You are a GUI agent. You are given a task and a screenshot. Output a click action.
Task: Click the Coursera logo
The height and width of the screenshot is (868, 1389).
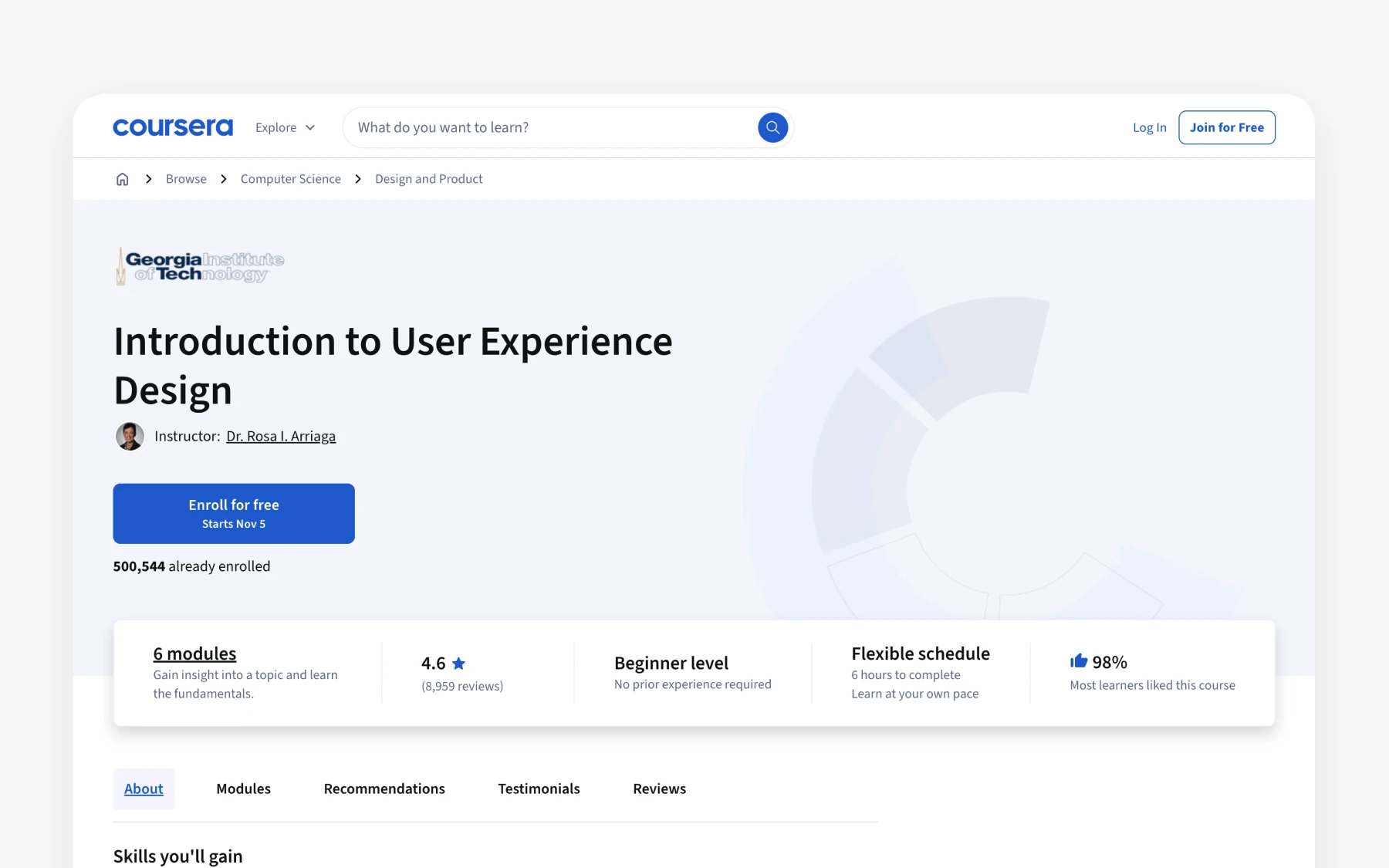[x=173, y=127]
